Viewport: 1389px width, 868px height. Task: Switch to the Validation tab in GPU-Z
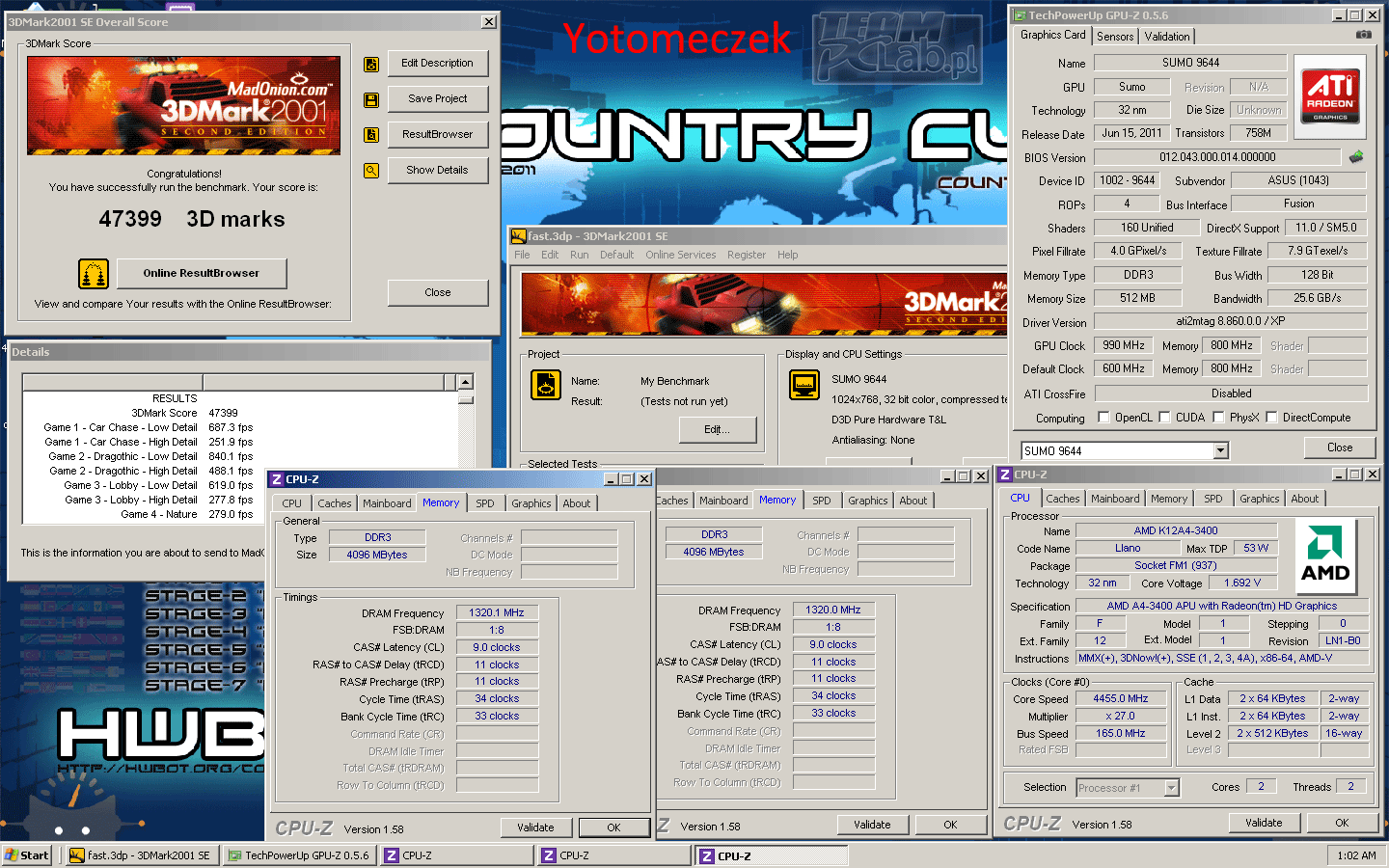1167,37
